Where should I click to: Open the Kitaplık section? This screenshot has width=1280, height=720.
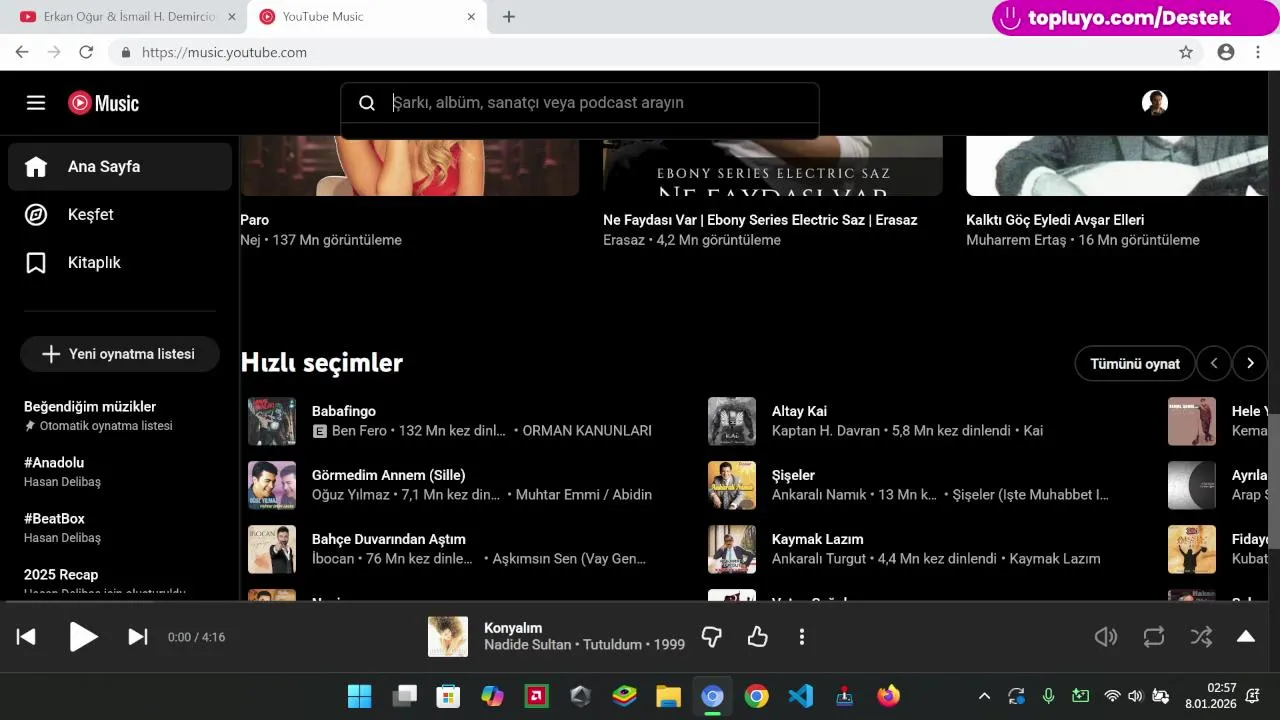120,263
